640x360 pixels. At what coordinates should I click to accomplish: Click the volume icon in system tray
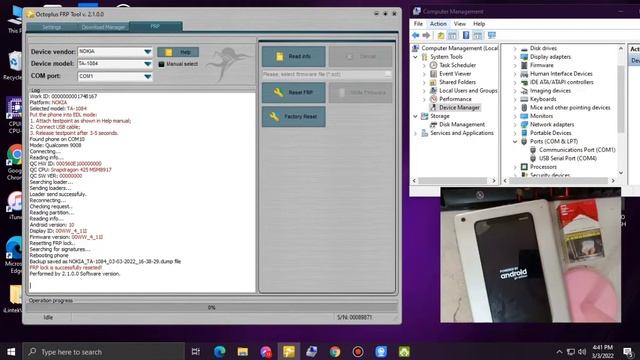582,352
